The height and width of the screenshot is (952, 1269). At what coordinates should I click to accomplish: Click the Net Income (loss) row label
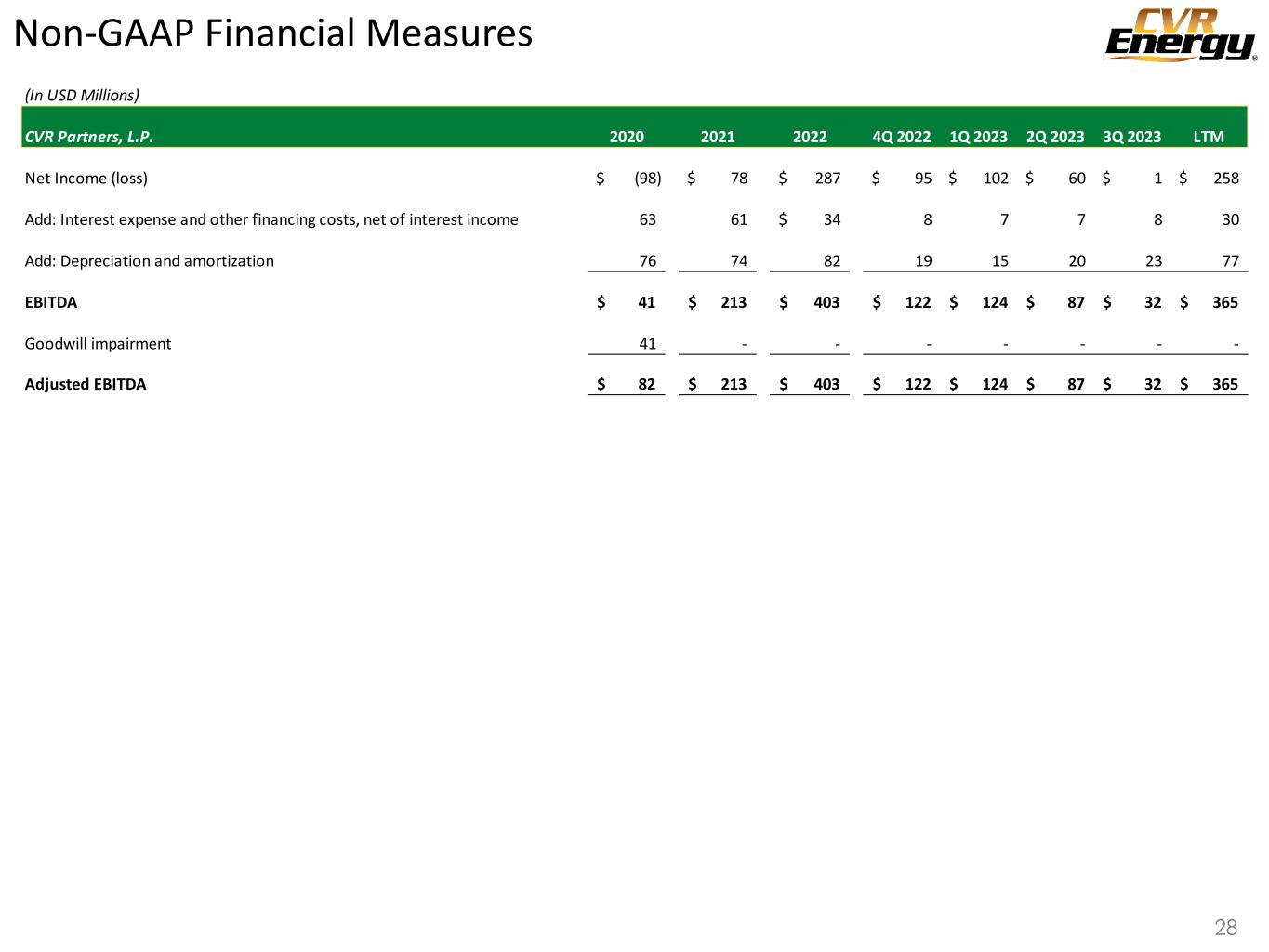pos(86,178)
